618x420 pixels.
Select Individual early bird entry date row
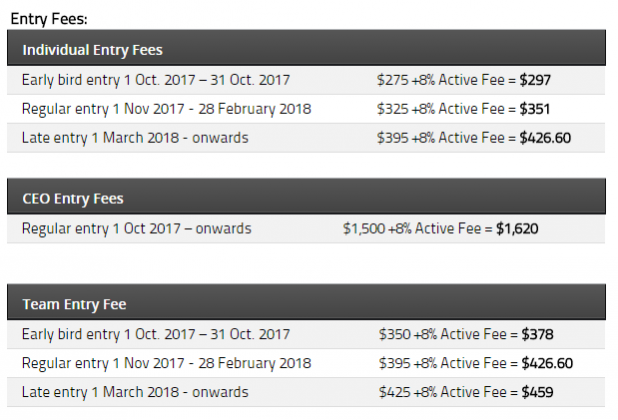tap(306, 80)
